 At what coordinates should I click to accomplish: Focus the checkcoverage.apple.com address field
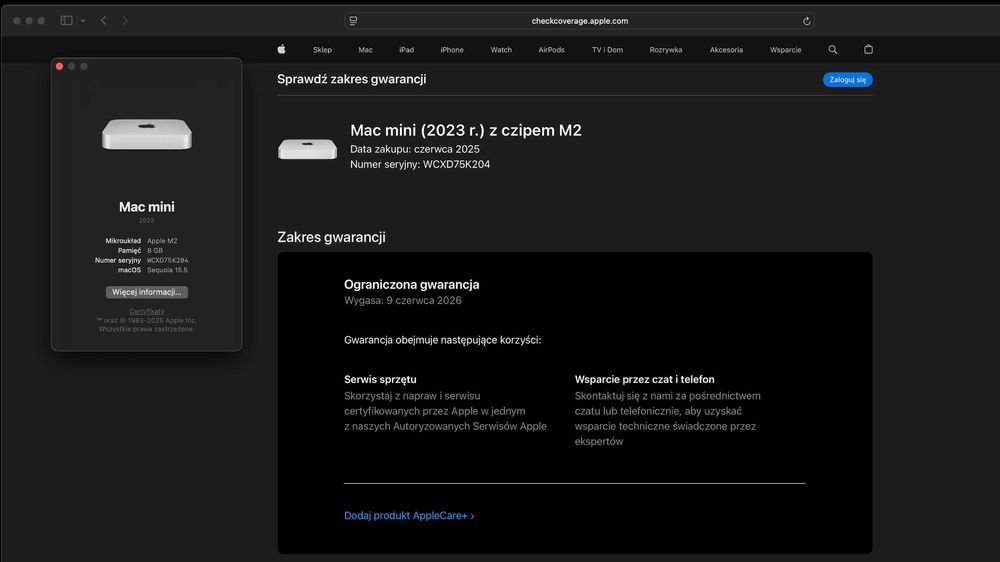(x=579, y=21)
